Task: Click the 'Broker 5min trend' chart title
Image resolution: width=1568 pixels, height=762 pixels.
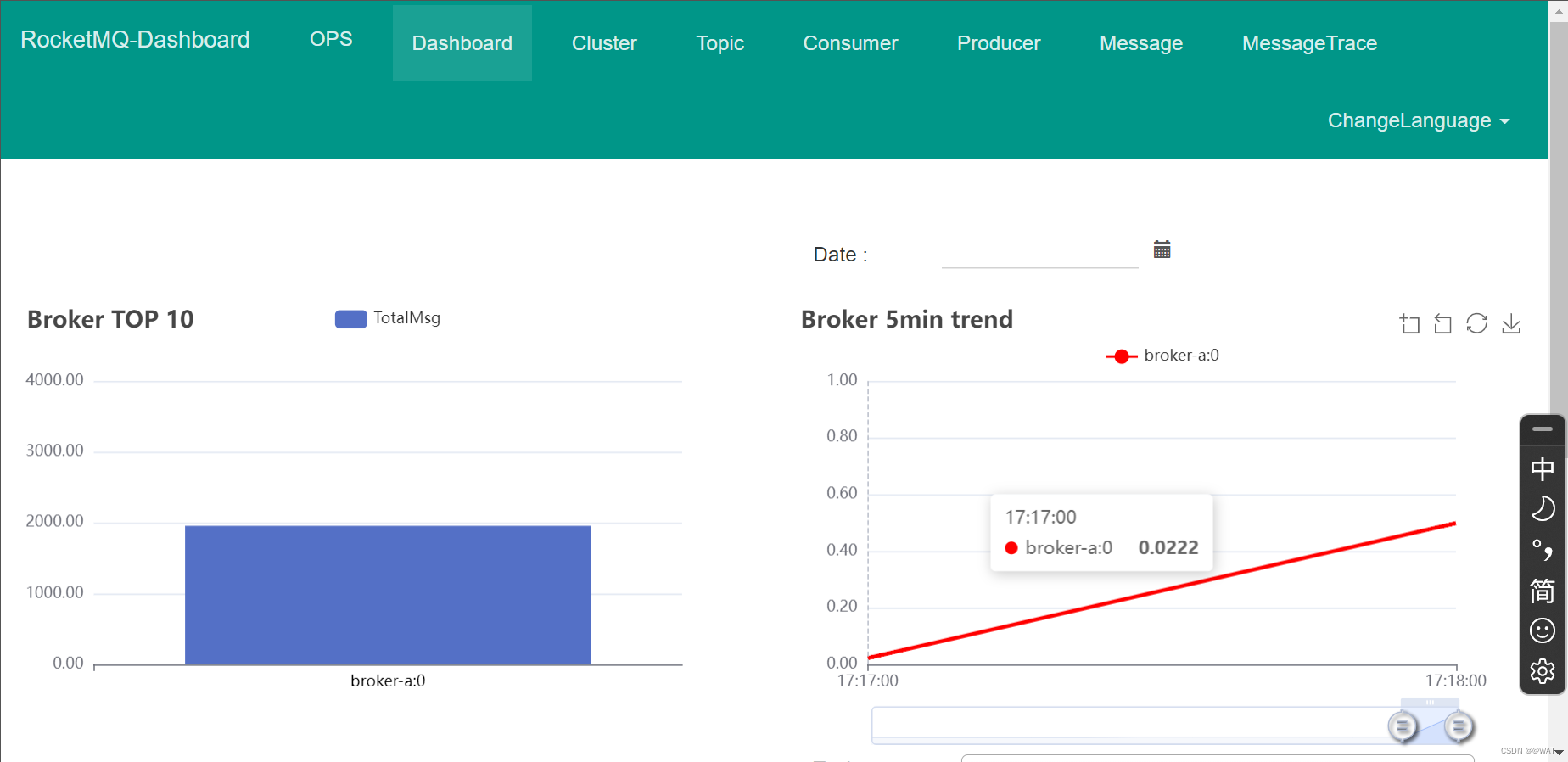Action: tap(907, 319)
